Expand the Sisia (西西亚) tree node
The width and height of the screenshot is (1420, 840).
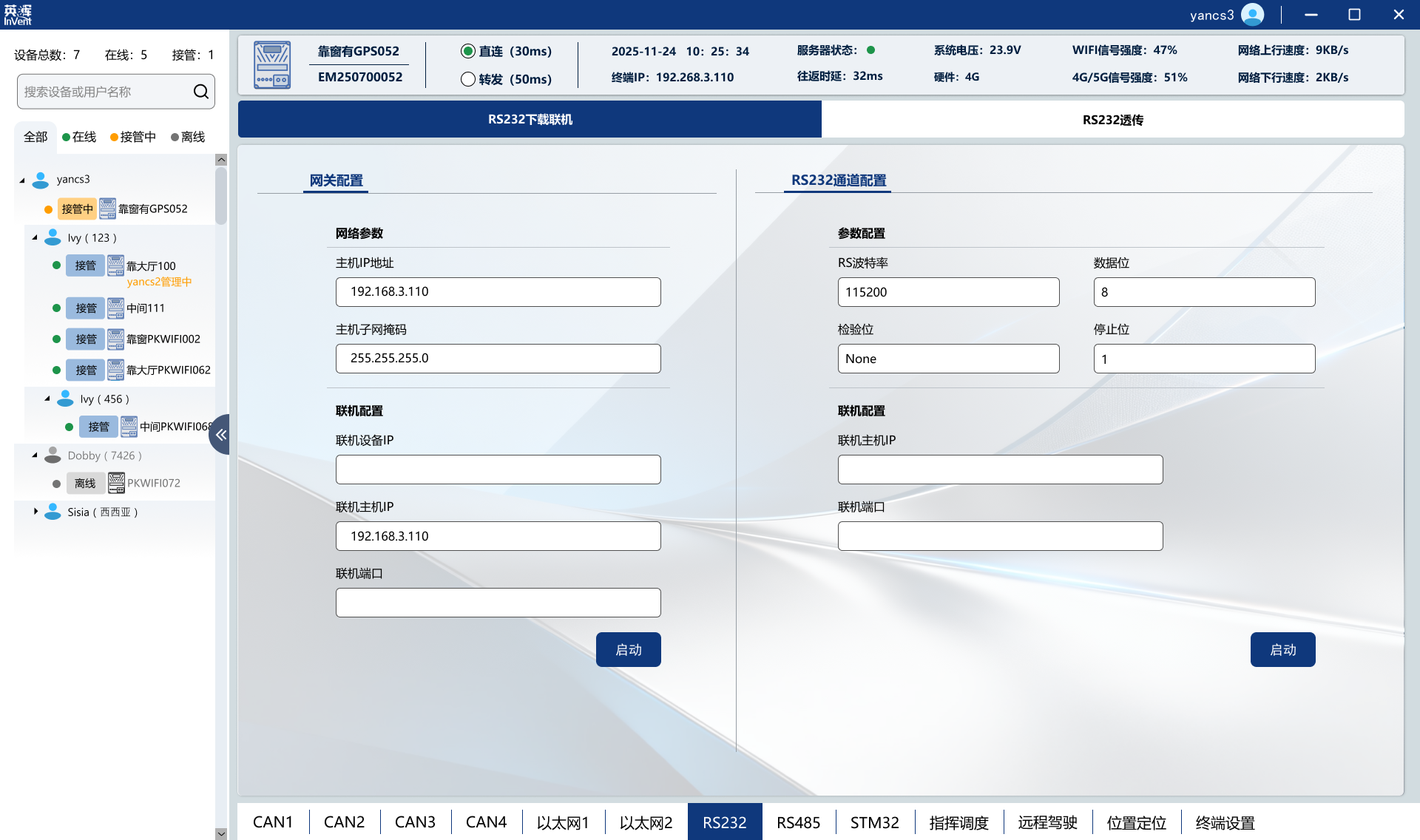37,511
